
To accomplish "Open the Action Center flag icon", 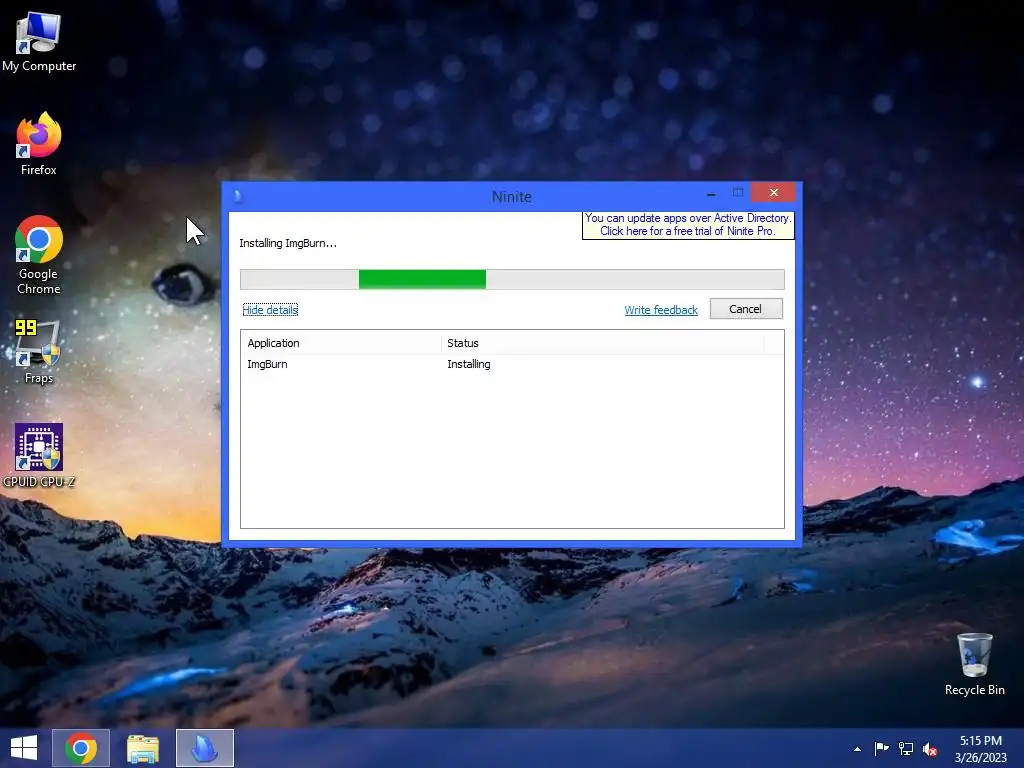I will (881, 749).
